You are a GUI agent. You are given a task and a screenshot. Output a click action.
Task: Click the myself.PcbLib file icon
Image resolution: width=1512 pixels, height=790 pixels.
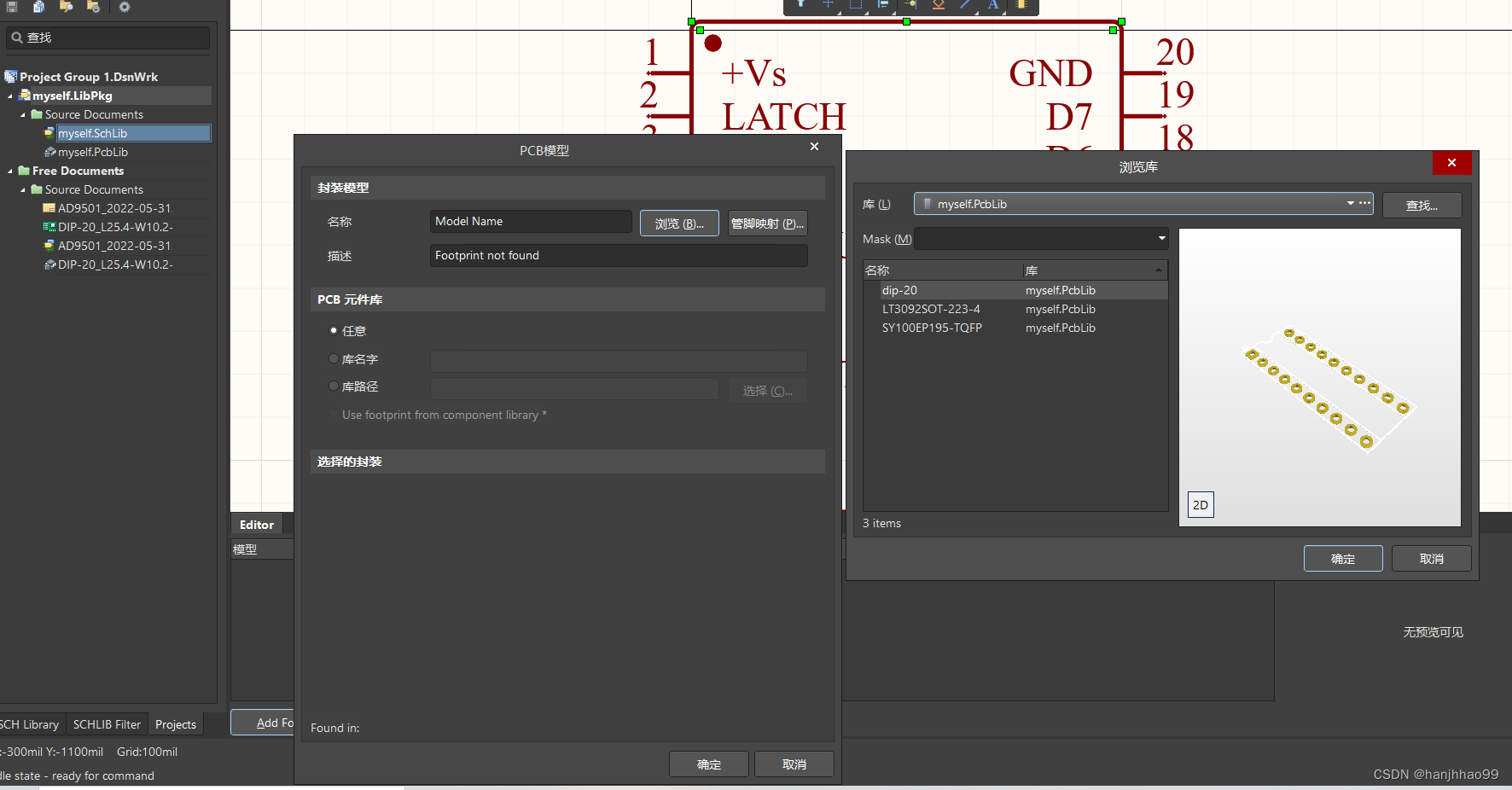point(49,152)
